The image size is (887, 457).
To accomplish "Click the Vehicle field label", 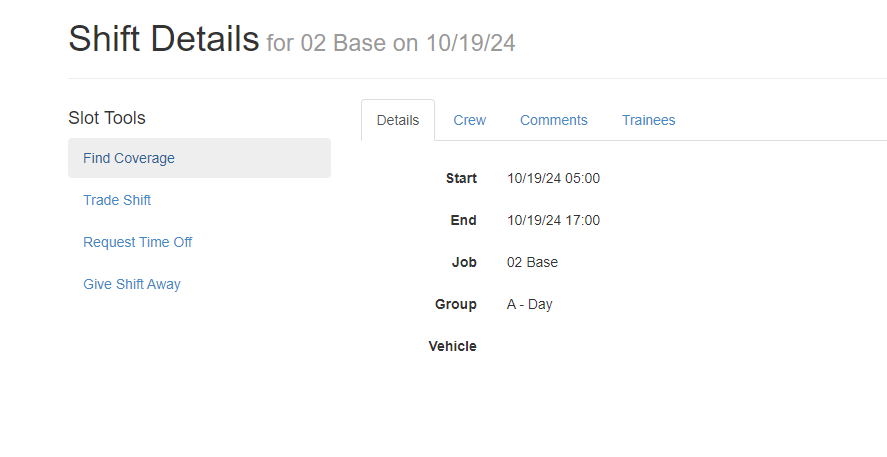I will tap(453, 346).
